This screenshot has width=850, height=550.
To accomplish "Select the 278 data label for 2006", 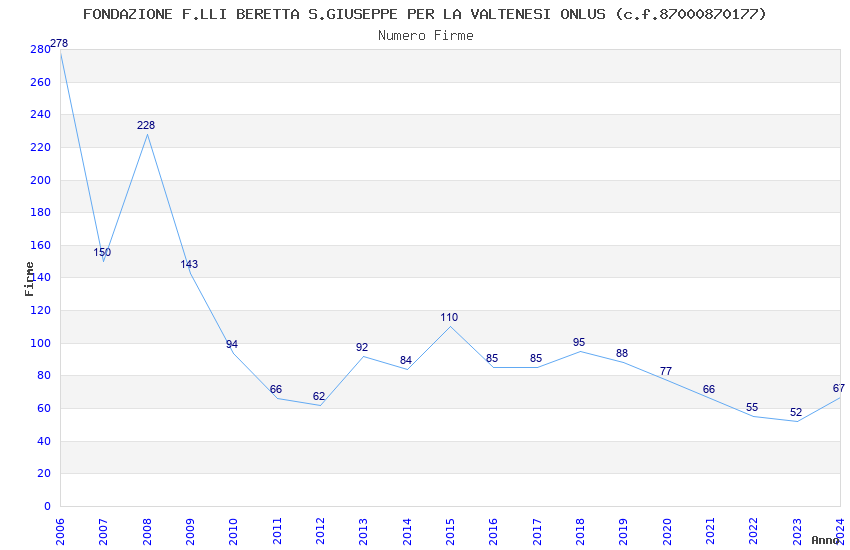I will pyautogui.click(x=59, y=43).
